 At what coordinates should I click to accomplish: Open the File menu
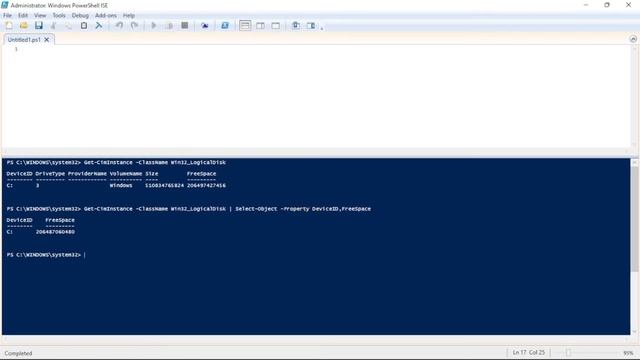(7, 16)
